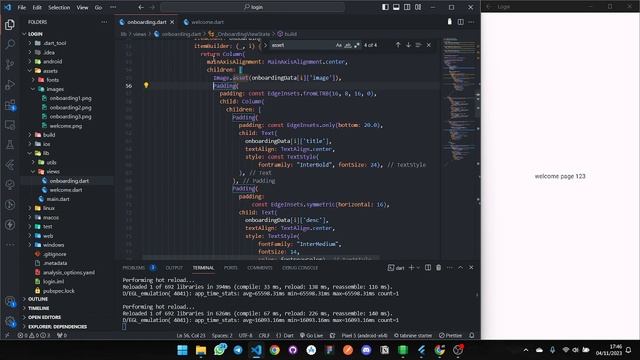
Task: Click the find input containing asset
Action: click(302, 45)
